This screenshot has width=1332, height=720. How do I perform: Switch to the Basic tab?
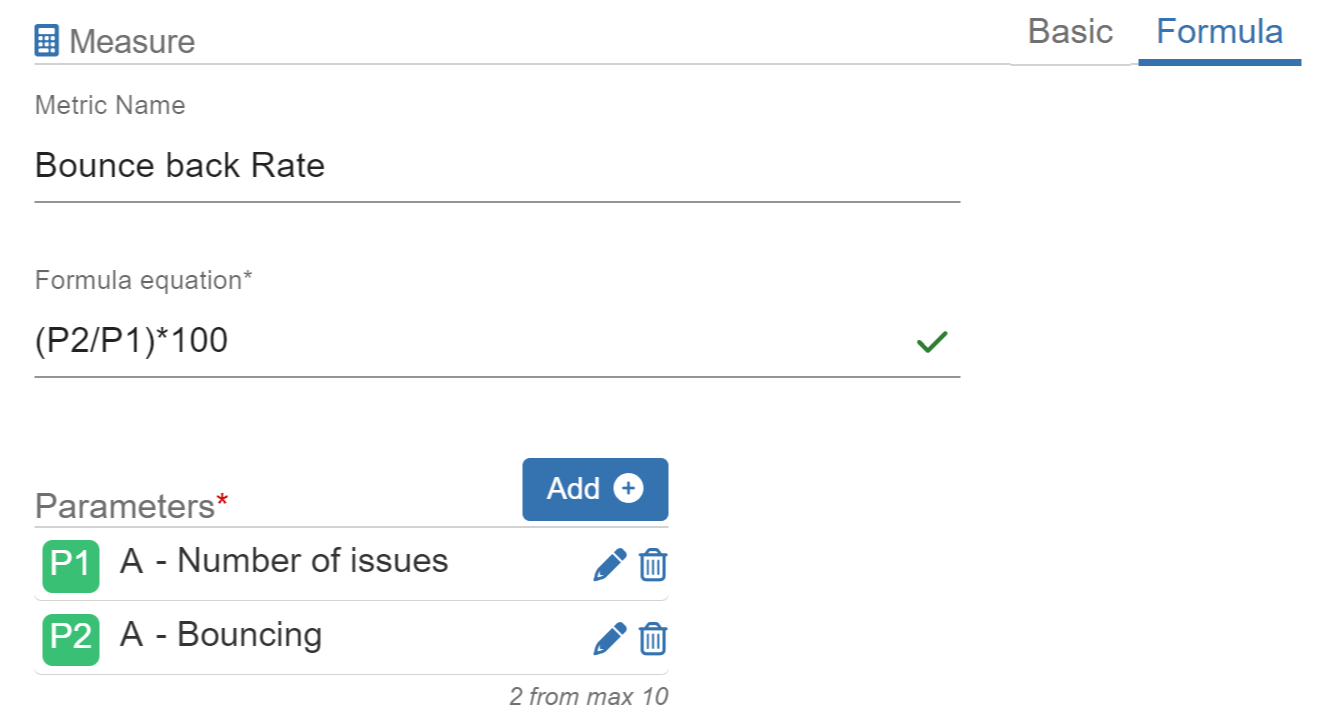pos(1070,32)
